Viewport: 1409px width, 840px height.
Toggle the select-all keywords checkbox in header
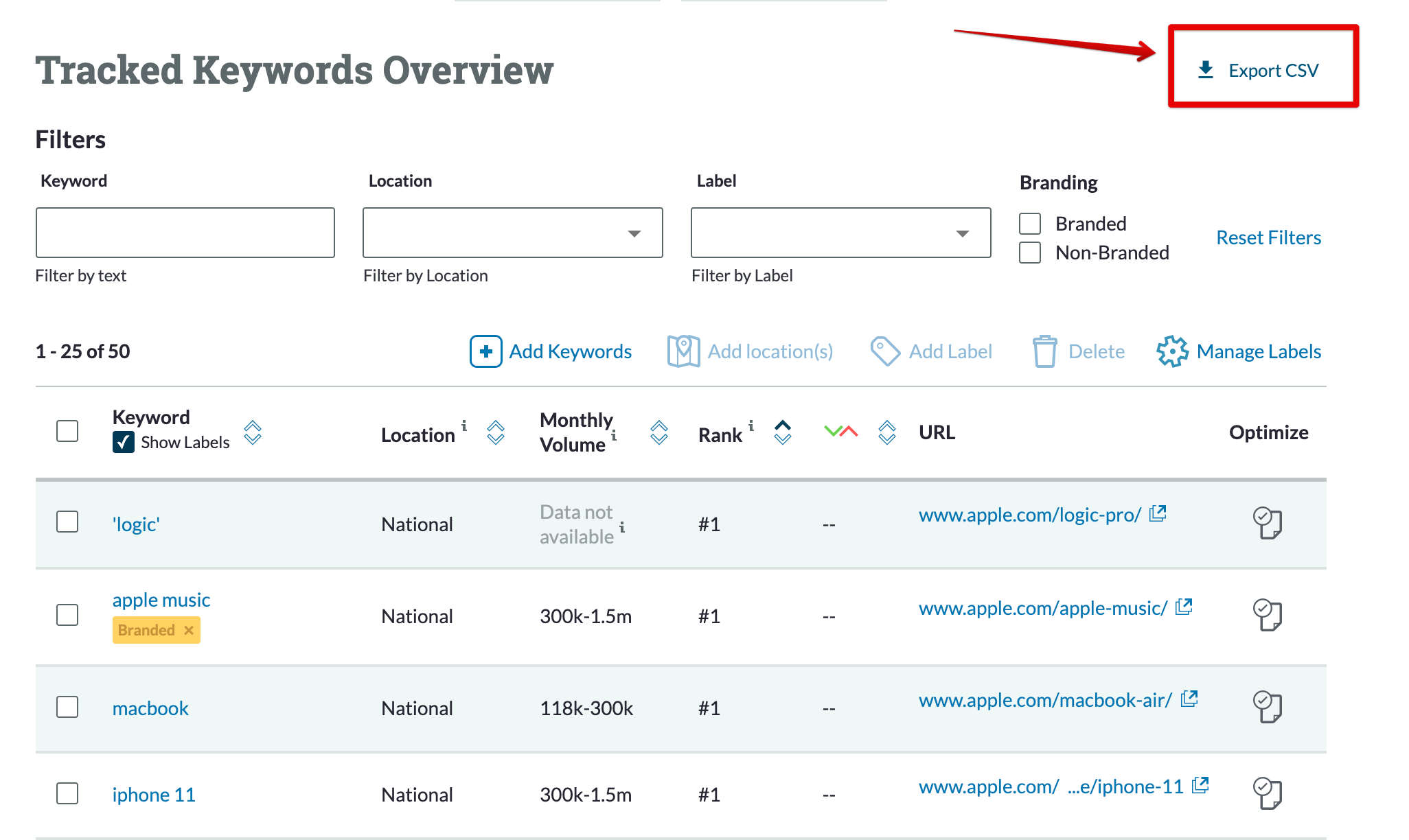(67, 431)
